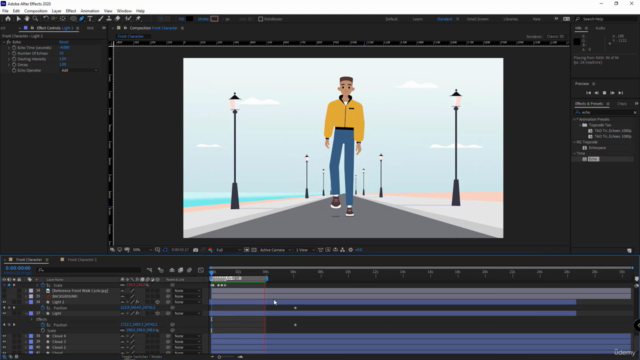Screen dimensions: 640x360
Task: Select the Roto Brush tool
Action: pyautogui.click(x=129, y=19)
